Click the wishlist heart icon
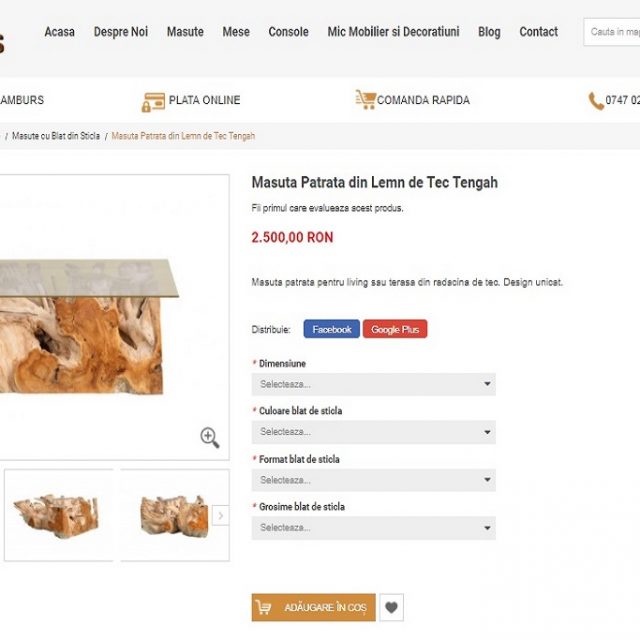Image resolution: width=640 pixels, height=640 pixels. [x=392, y=607]
